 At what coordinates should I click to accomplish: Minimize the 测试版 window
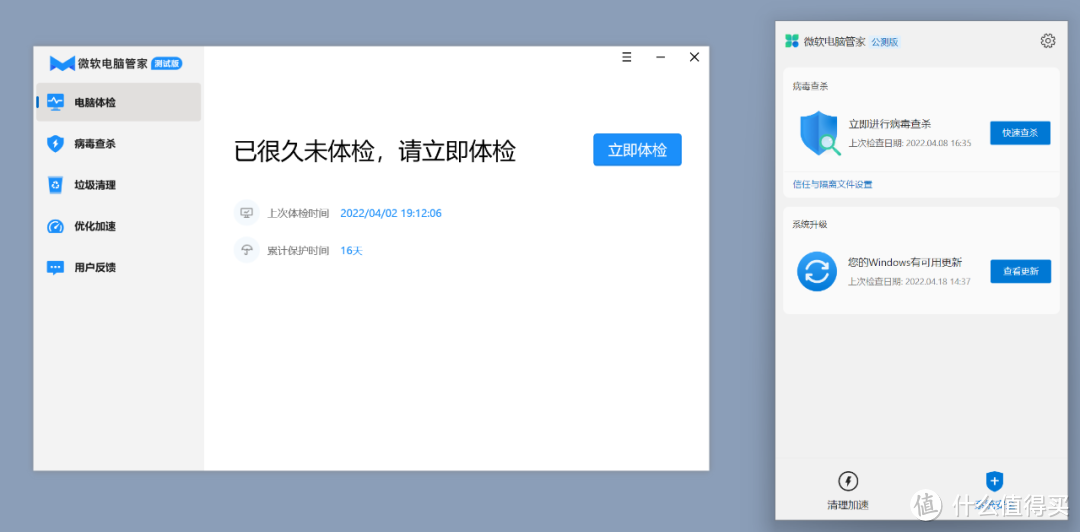(661, 57)
